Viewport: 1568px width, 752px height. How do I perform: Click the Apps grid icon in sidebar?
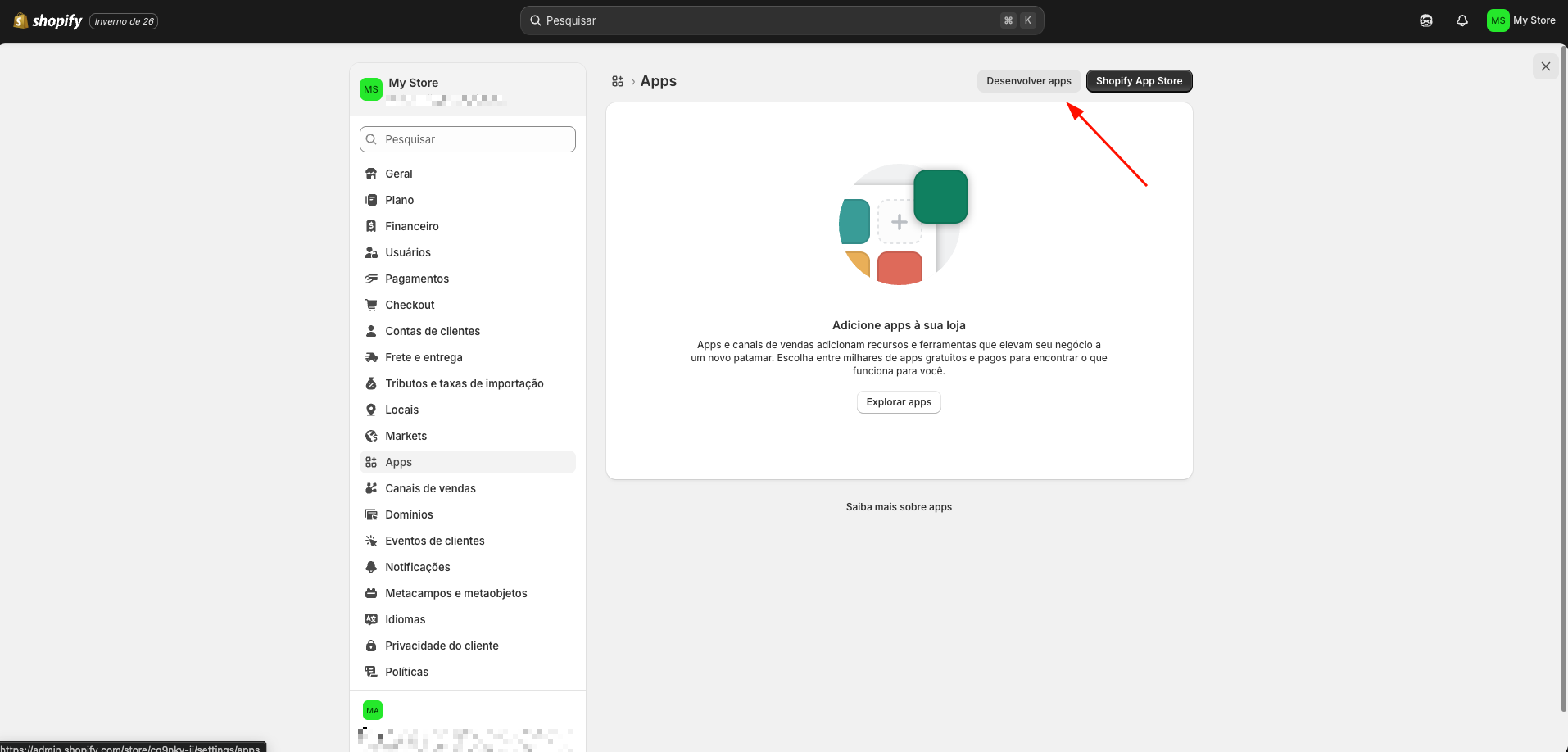click(371, 462)
